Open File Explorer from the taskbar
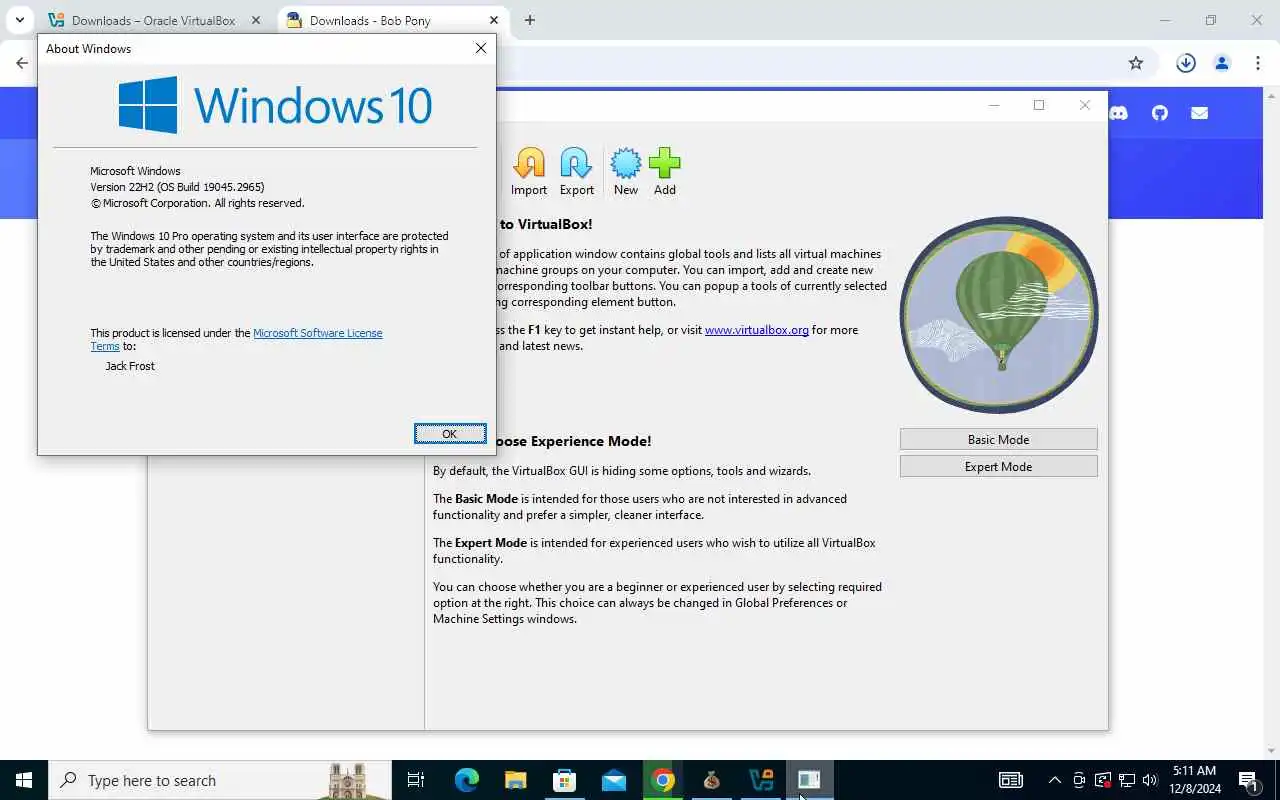The image size is (1280, 800). tap(515, 780)
